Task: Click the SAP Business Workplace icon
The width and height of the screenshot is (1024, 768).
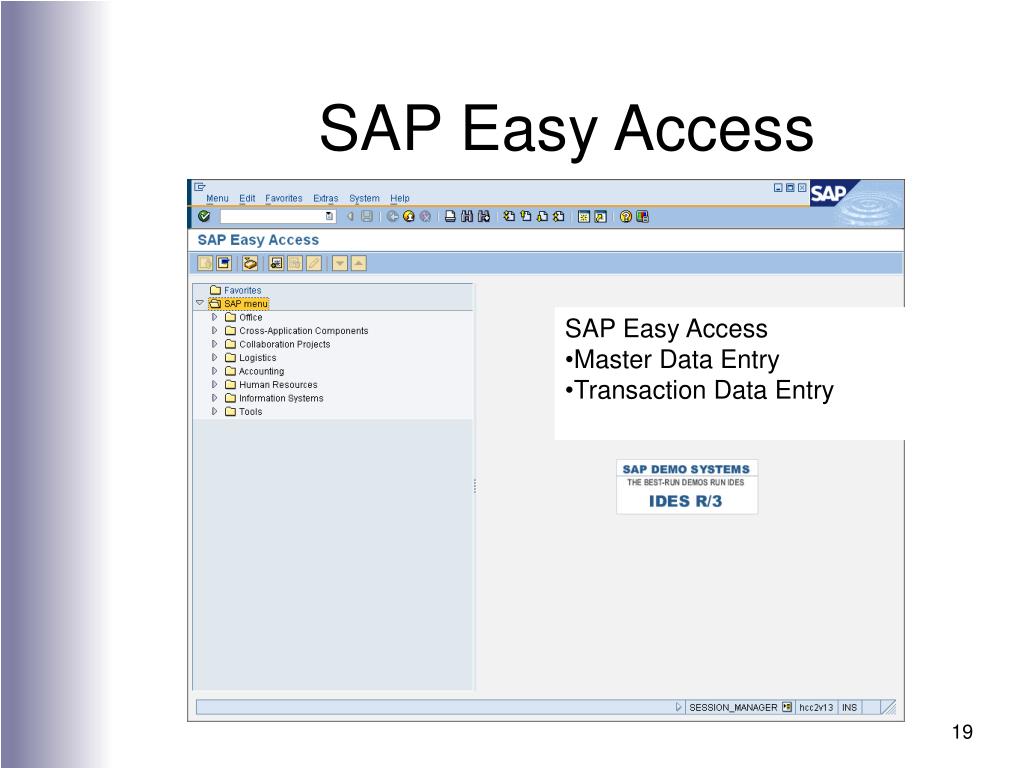Action: [x=249, y=263]
